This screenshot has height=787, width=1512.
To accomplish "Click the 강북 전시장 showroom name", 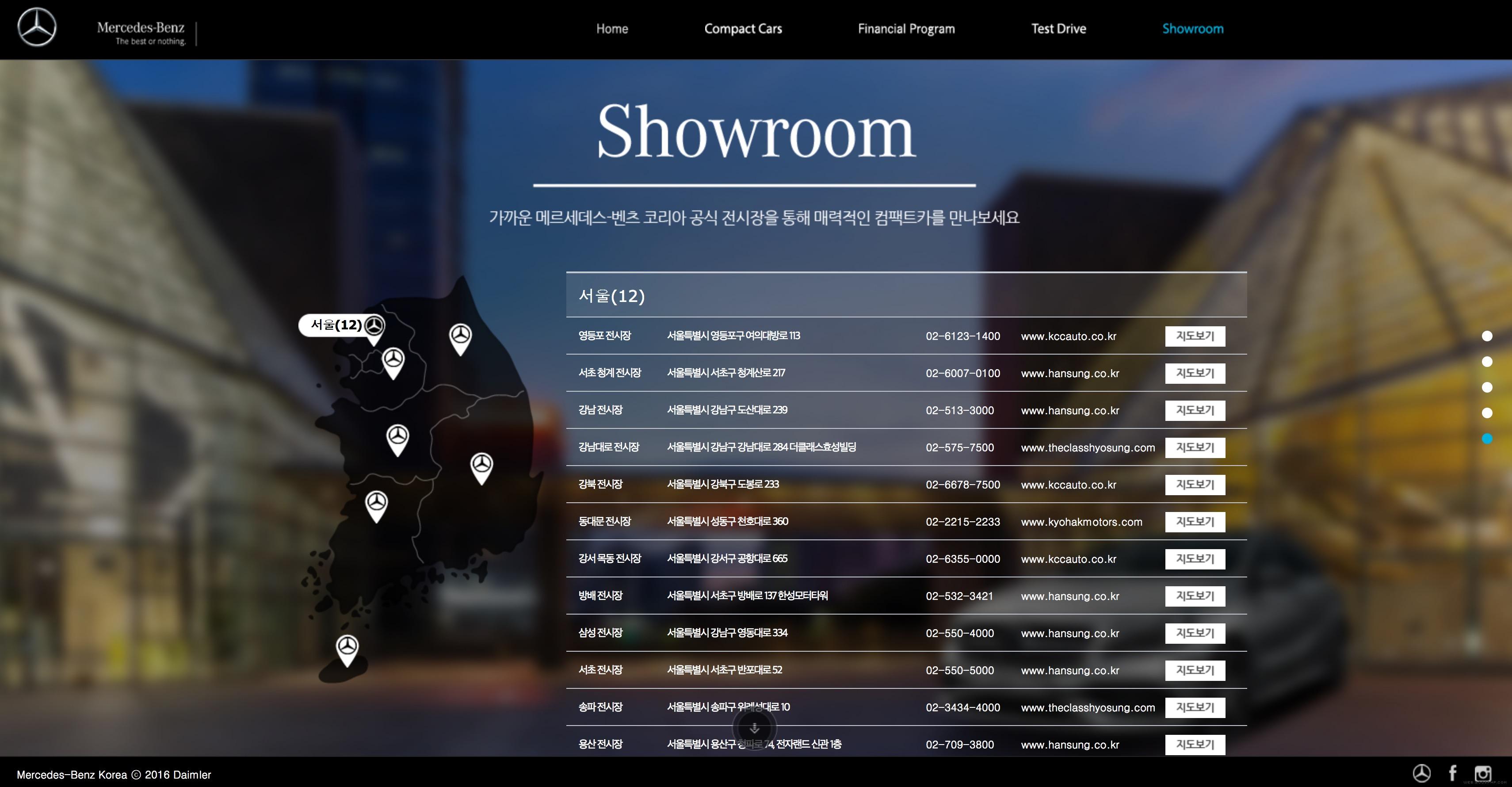I will point(600,484).
